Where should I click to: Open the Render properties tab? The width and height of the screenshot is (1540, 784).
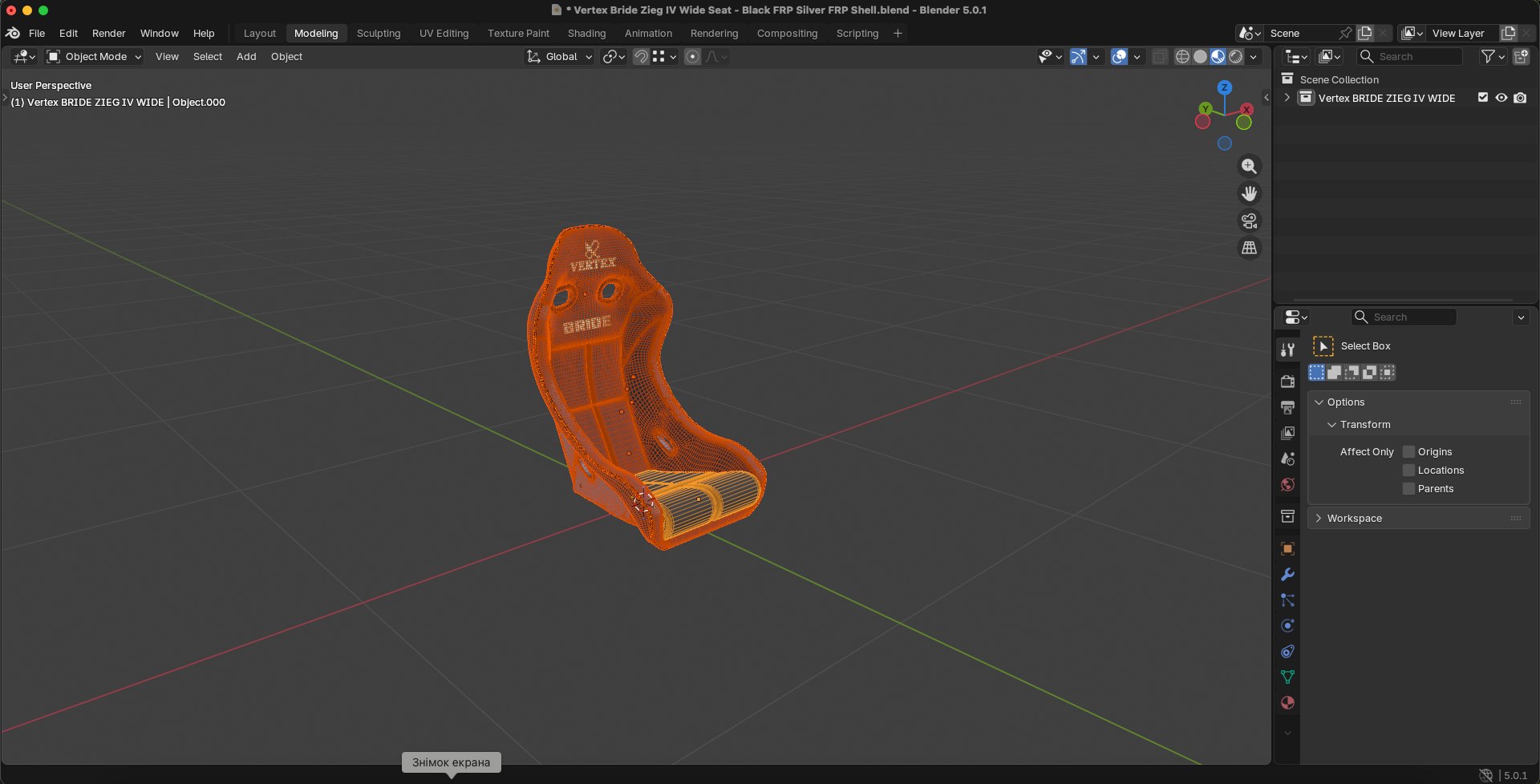1287,381
